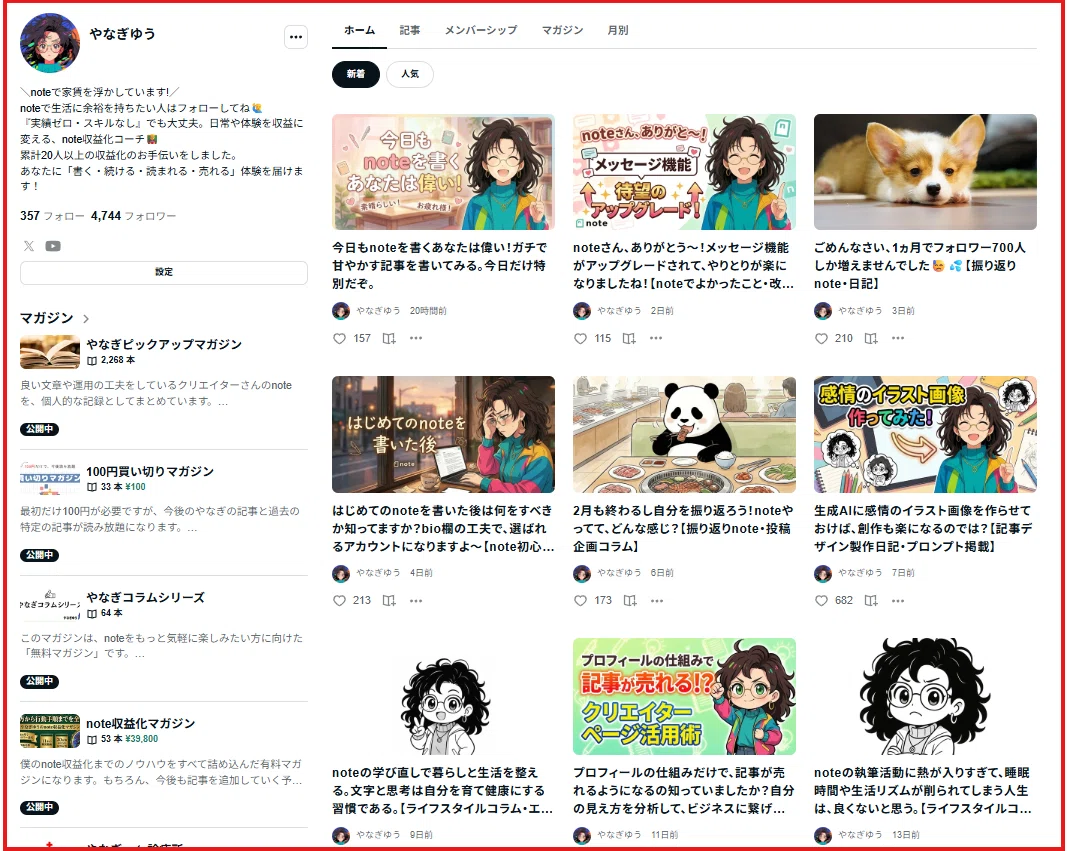Like the 今日もnoteを書くあなたは偉い article
Image resolution: width=1067 pixels, height=851 pixels.
(x=339, y=338)
